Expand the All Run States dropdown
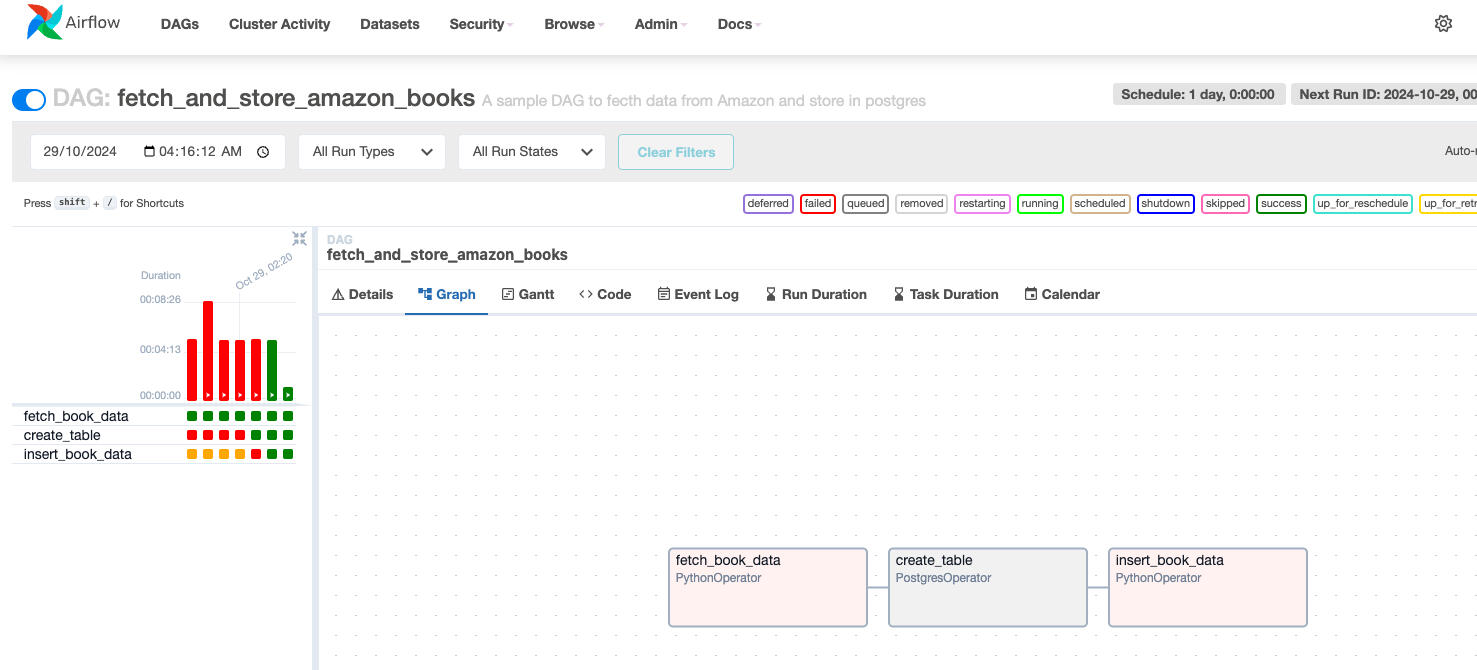The image size is (1477, 670). coord(532,152)
